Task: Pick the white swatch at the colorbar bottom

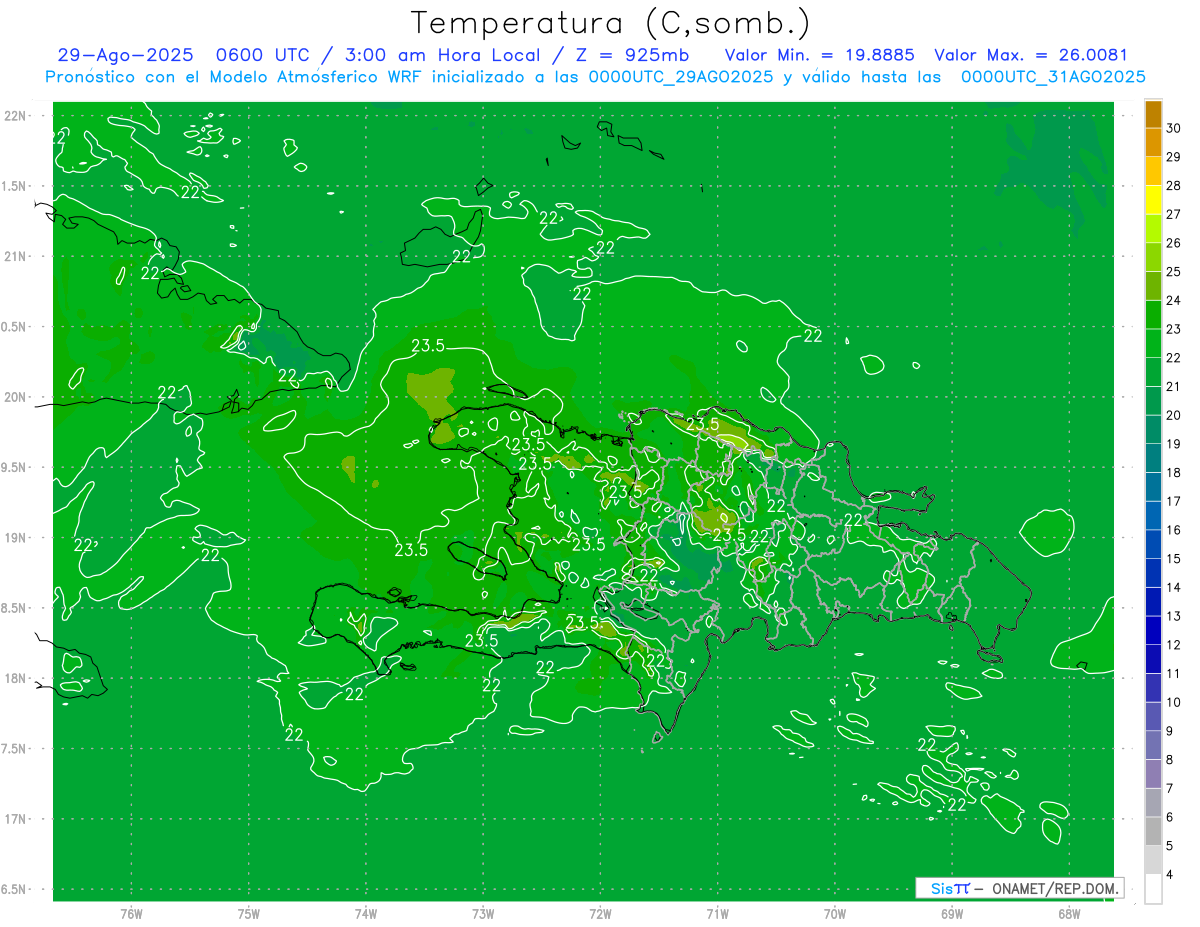Action: 1153,889
